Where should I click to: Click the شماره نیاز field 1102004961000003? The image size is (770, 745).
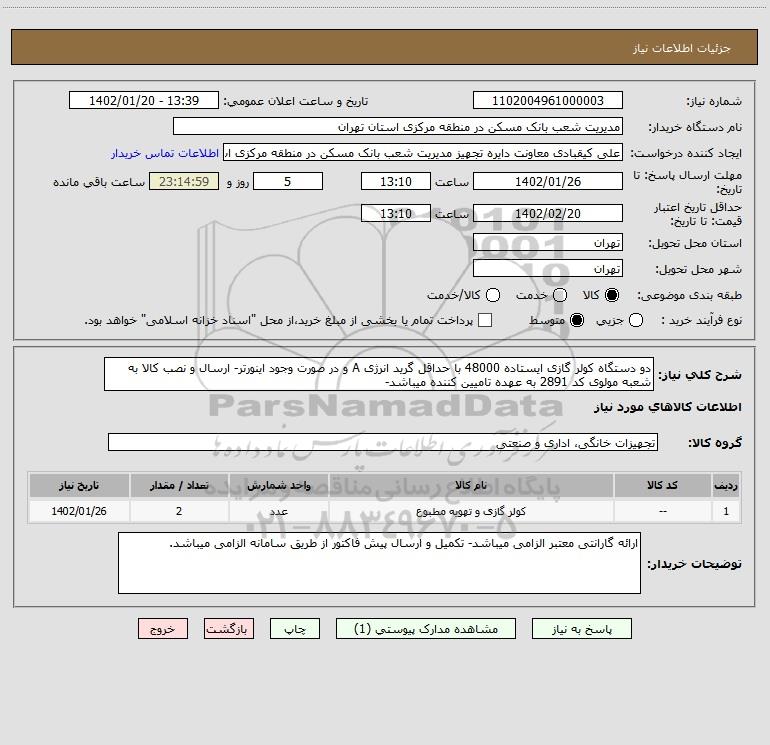(548, 101)
